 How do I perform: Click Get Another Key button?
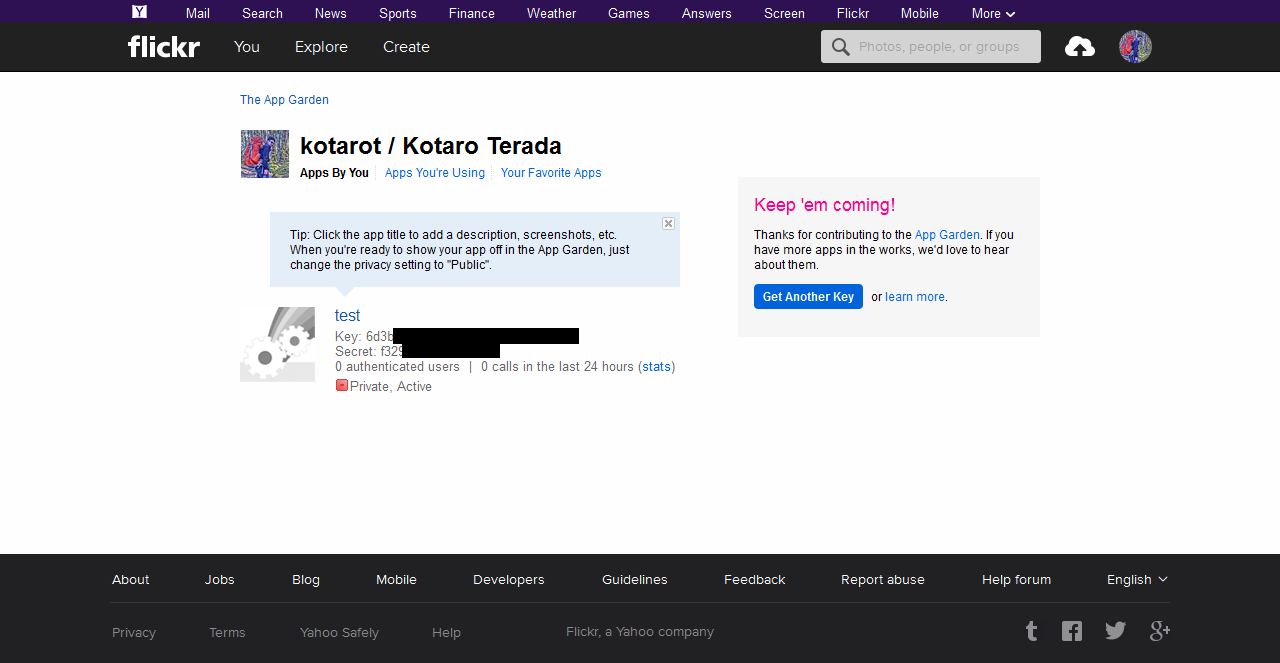(x=808, y=296)
